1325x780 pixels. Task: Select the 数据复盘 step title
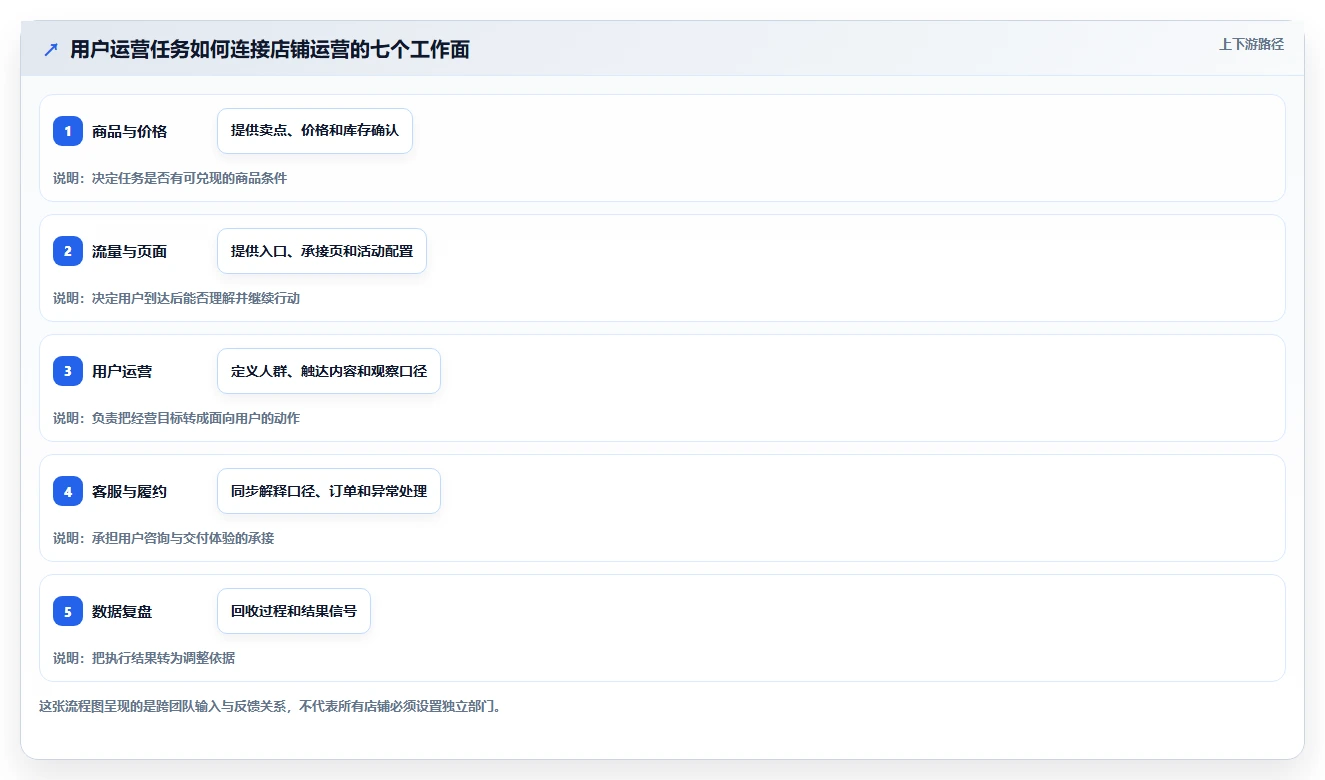pyautogui.click(x=122, y=611)
